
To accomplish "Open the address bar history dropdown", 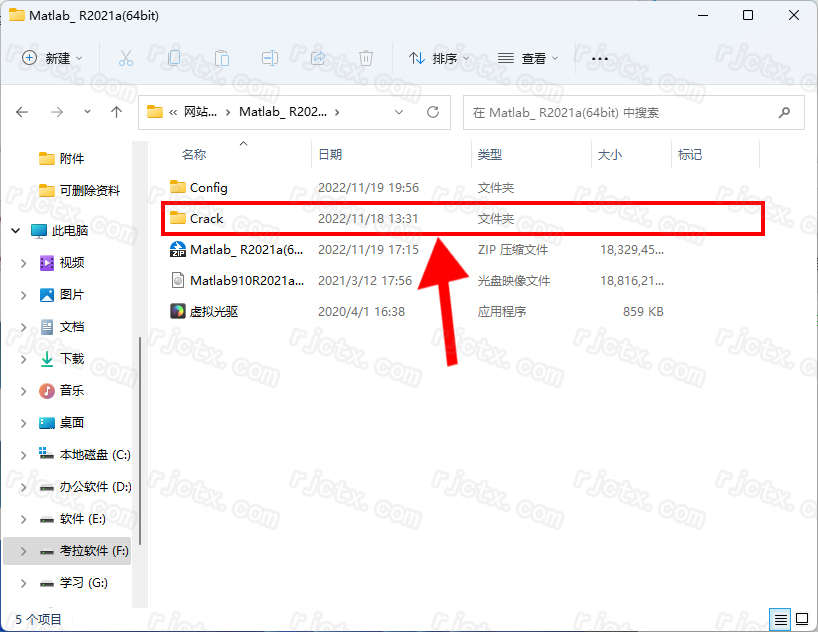I will (400, 112).
